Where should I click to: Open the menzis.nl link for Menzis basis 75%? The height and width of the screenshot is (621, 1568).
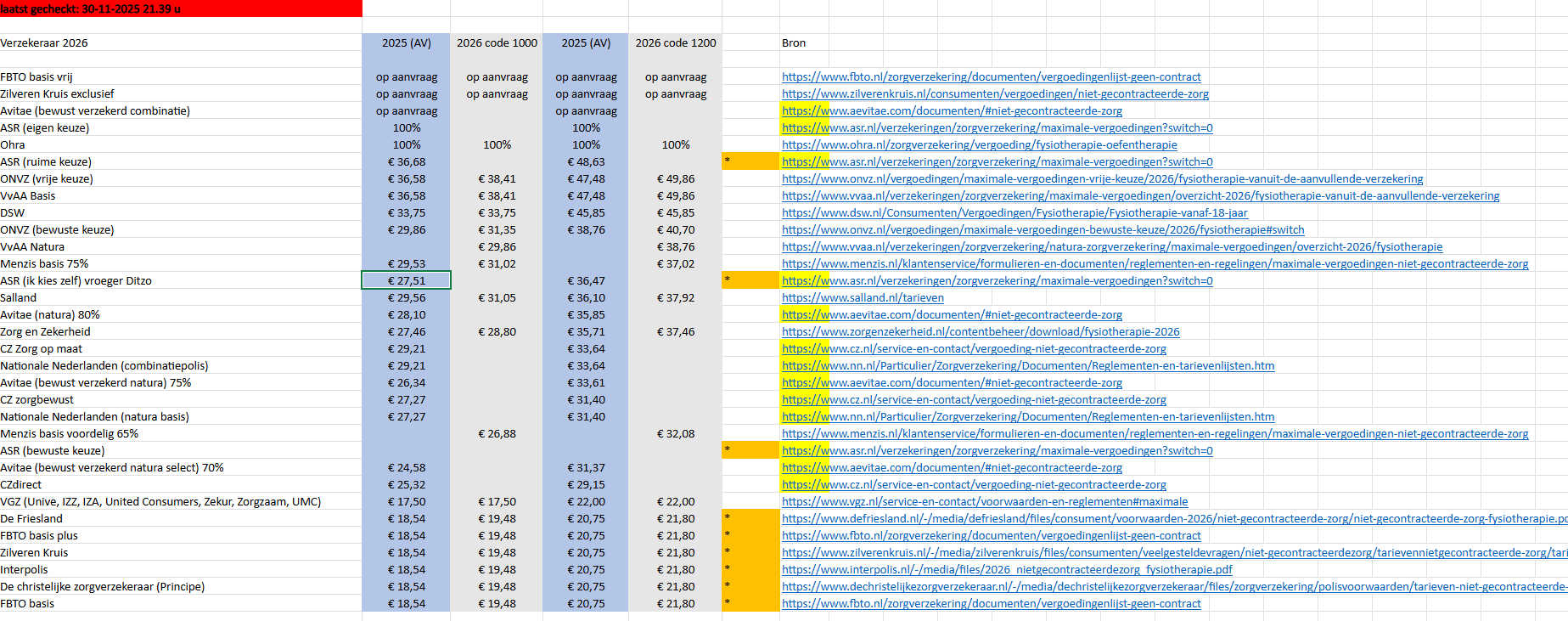click(1155, 264)
